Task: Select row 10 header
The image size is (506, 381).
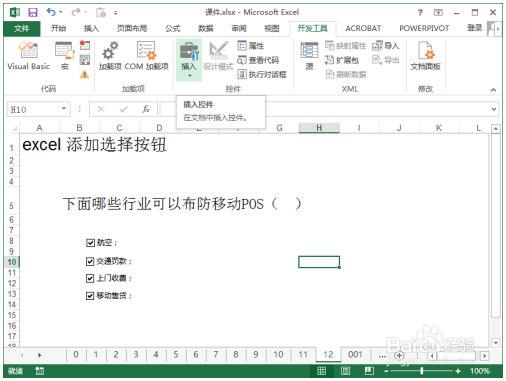Action: (x=12, y=262)
